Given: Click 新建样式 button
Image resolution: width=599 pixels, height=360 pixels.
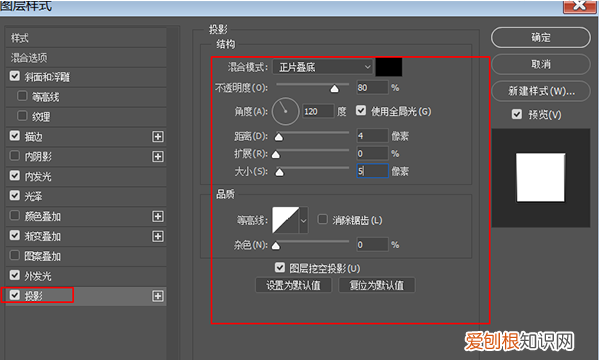Looking at the screenshot, I should coord(541,91).
